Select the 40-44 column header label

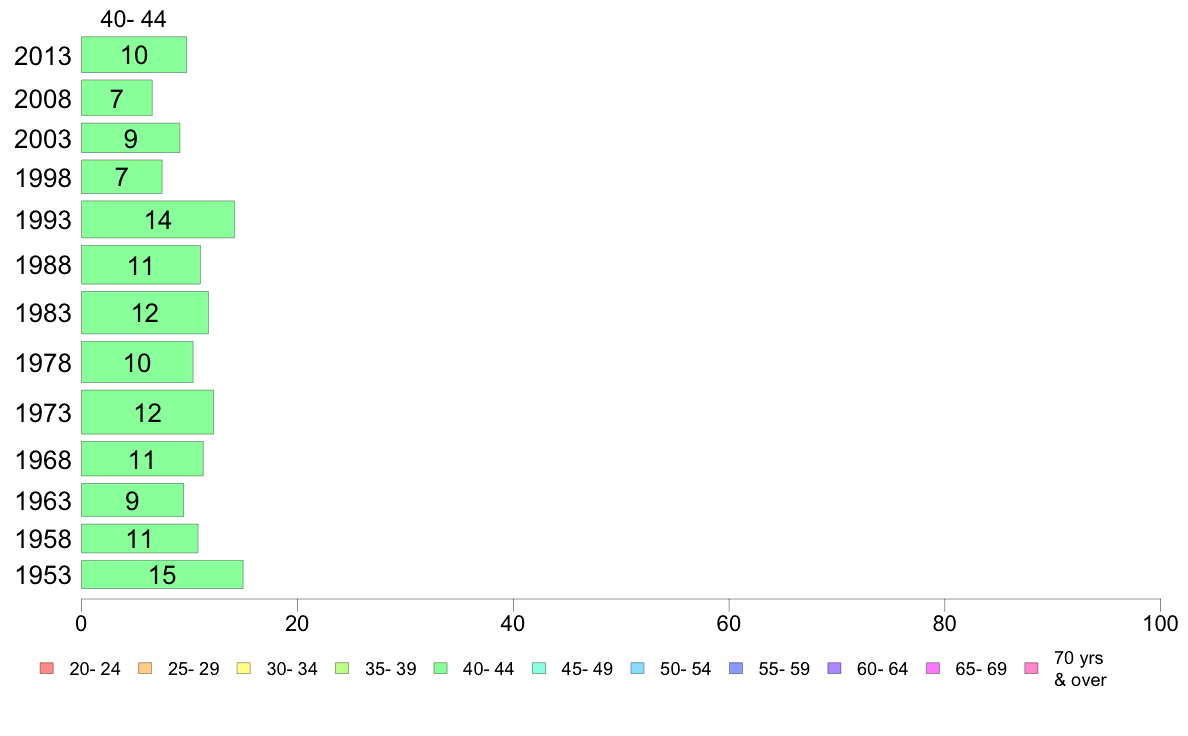point(133,19)
